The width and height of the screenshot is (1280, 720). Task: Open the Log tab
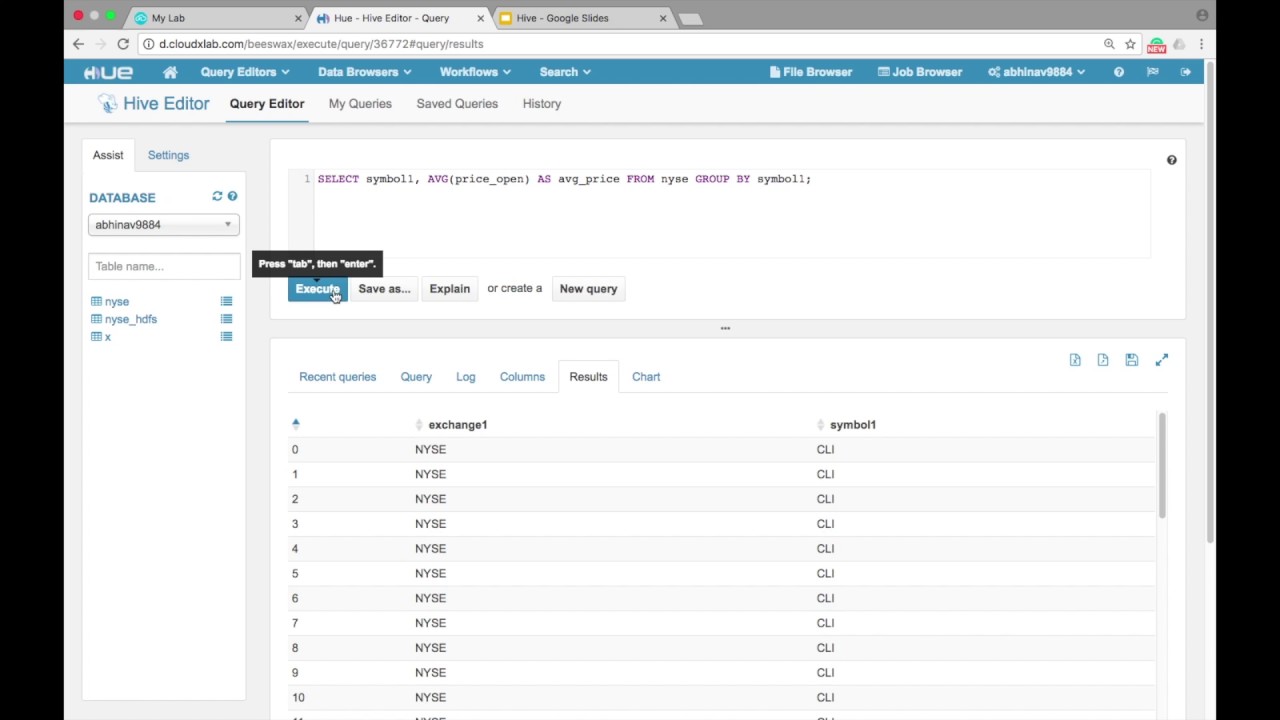[x=466, y=377]
